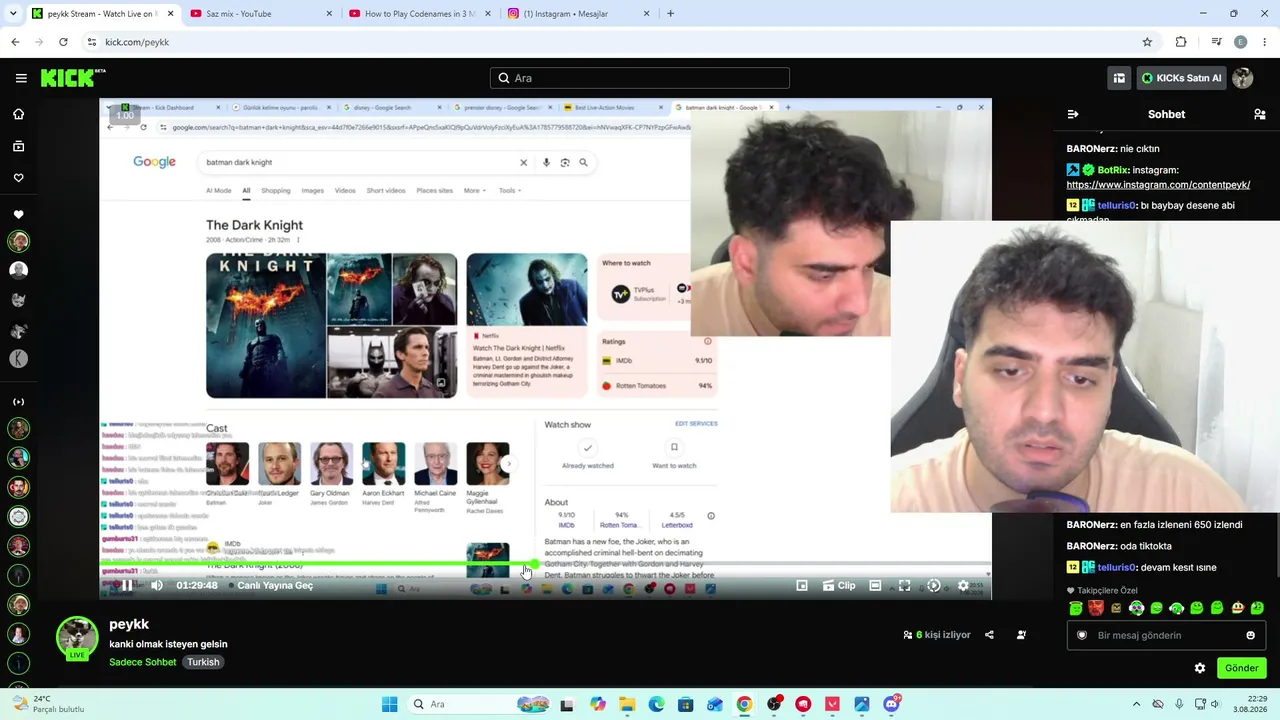Go to Kick home via the logo
Screen dimensions: 1280x720
point(73,78)
